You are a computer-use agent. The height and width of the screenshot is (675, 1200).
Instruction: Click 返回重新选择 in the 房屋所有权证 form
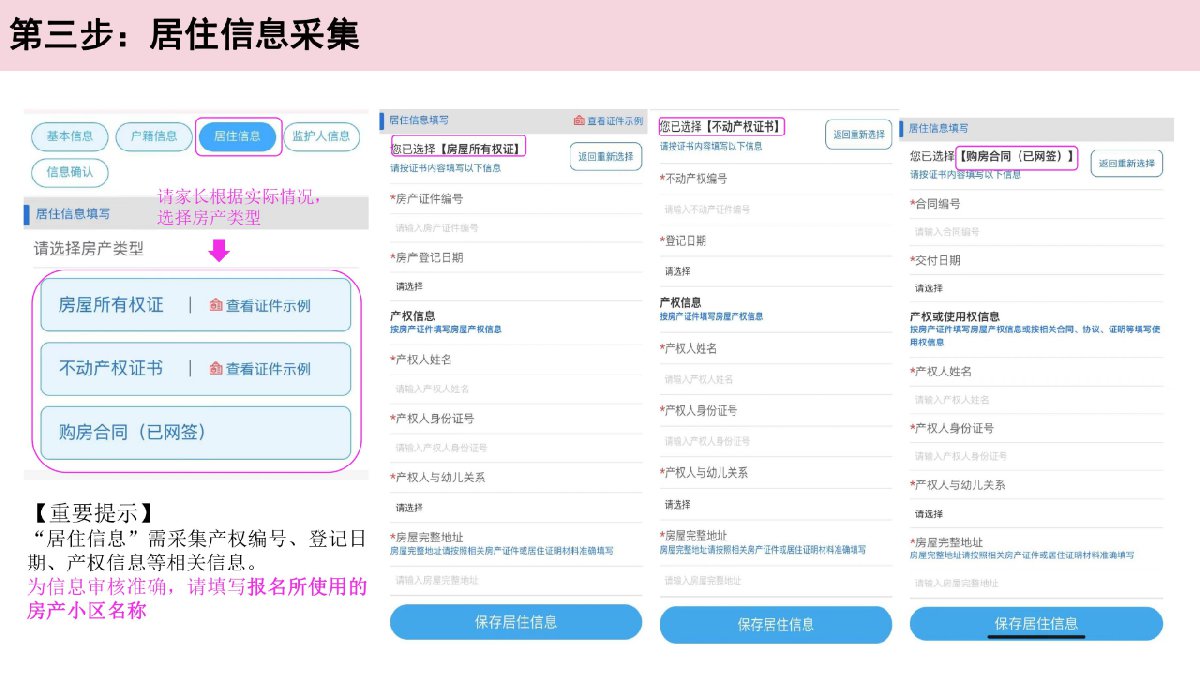click(x=606, y=157)
